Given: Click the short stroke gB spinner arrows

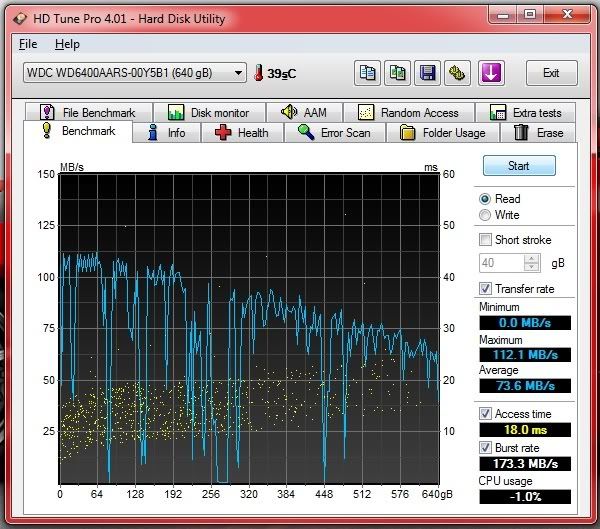Looking at the screenshot, I should (x=533, y=263).
